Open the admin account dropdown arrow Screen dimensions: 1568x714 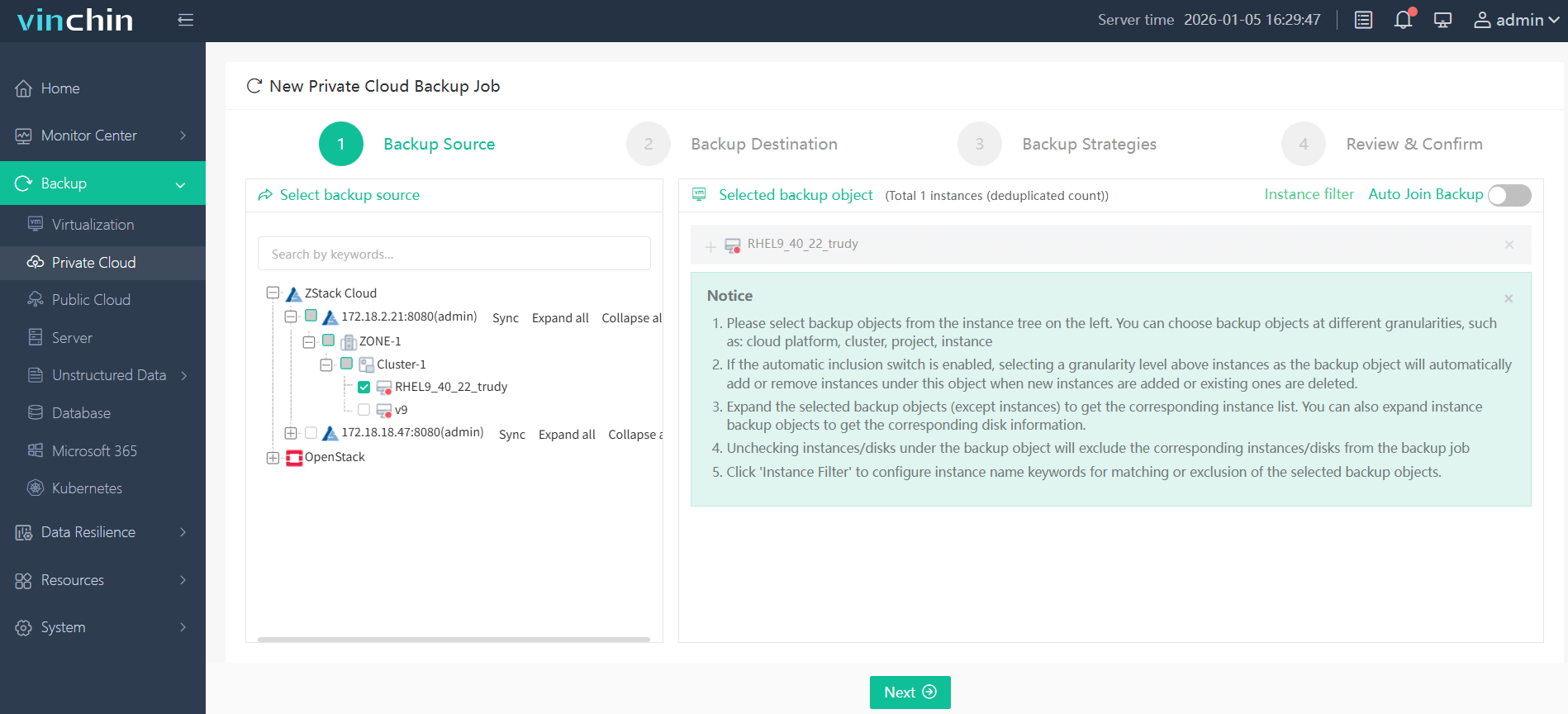[1553, 20]
